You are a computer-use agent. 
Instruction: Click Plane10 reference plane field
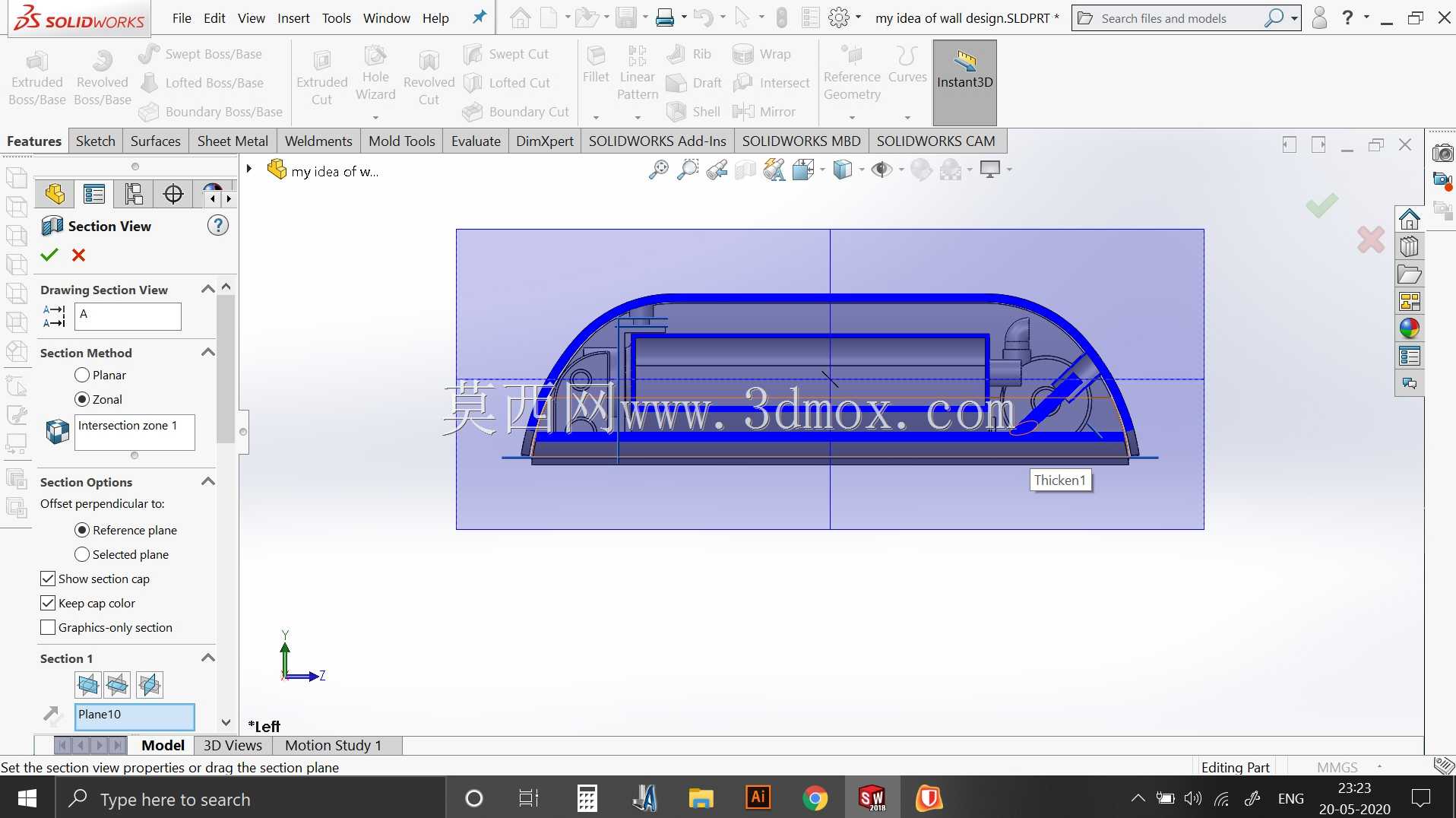135,716
